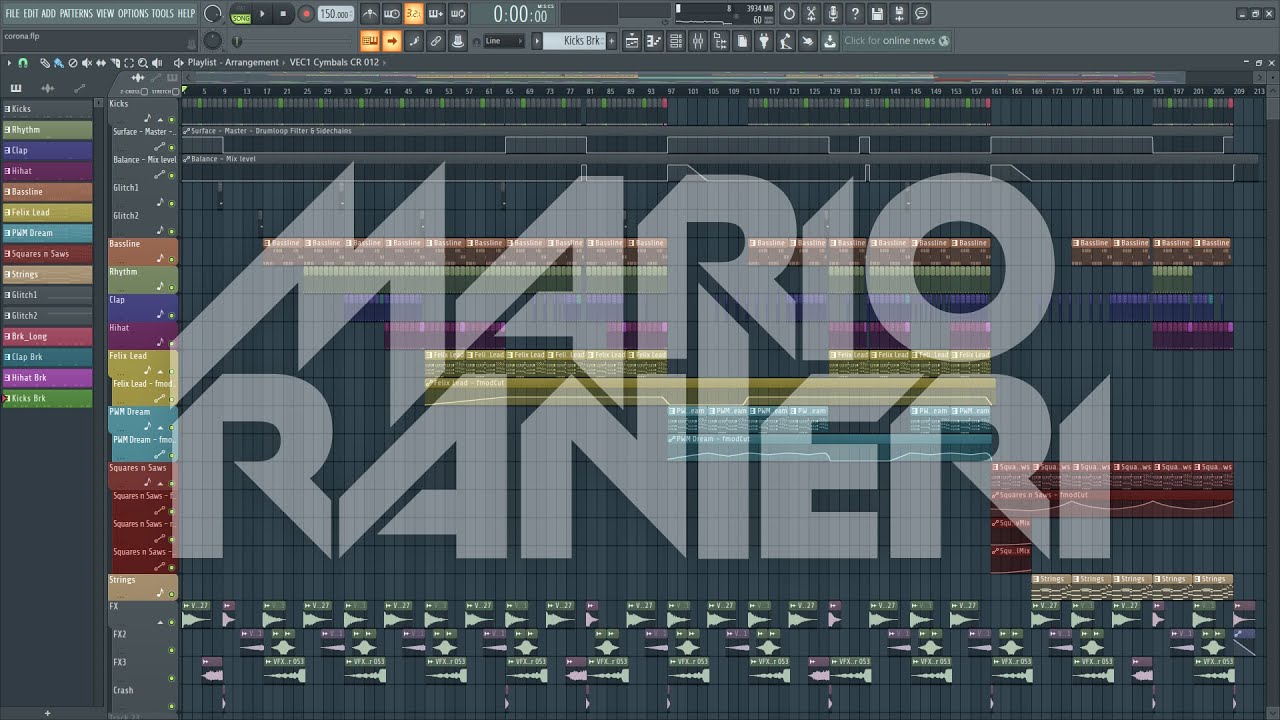This screenshot has width=1280, height=720.
Task: Open the EDIT menu
Action: (31, 13)
